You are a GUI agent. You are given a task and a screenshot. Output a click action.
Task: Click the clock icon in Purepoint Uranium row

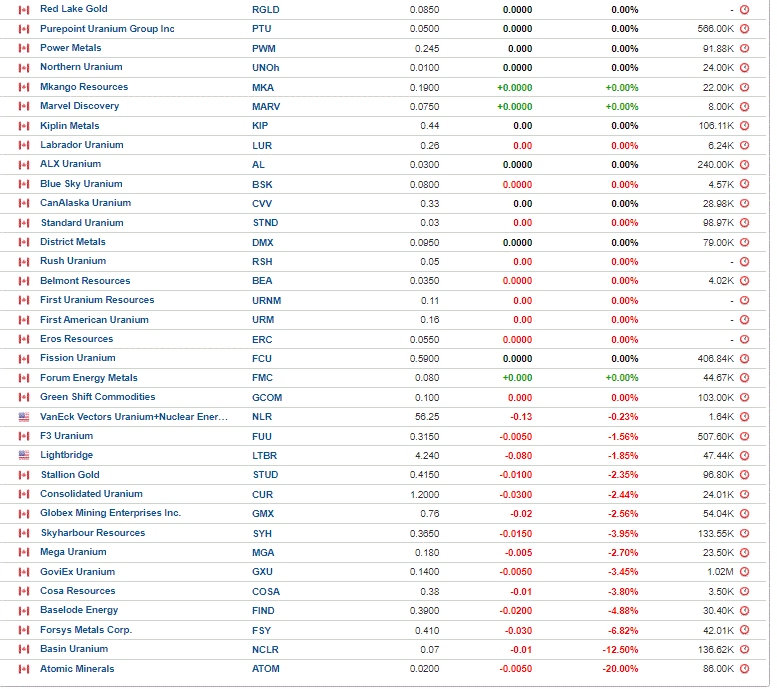[744, 29]
